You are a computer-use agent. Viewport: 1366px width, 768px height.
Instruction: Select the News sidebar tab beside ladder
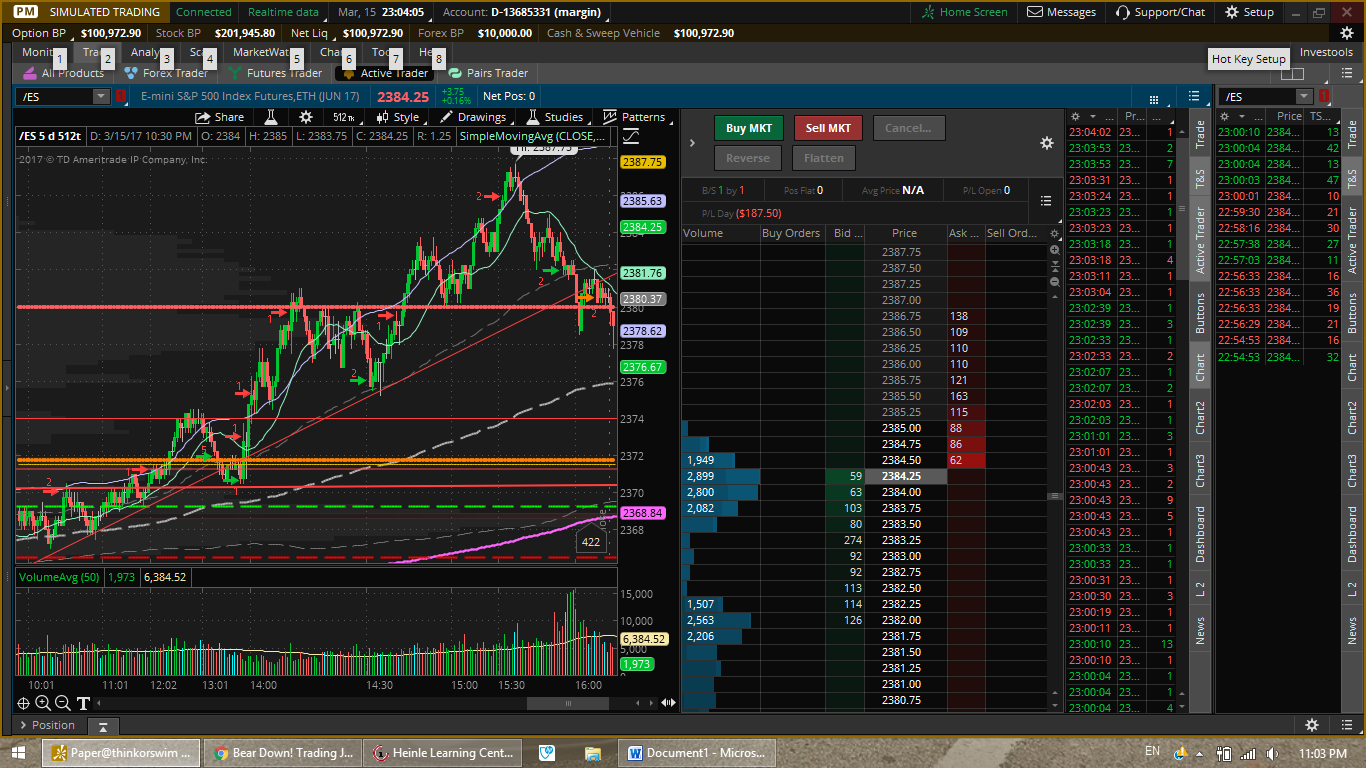1200,630
